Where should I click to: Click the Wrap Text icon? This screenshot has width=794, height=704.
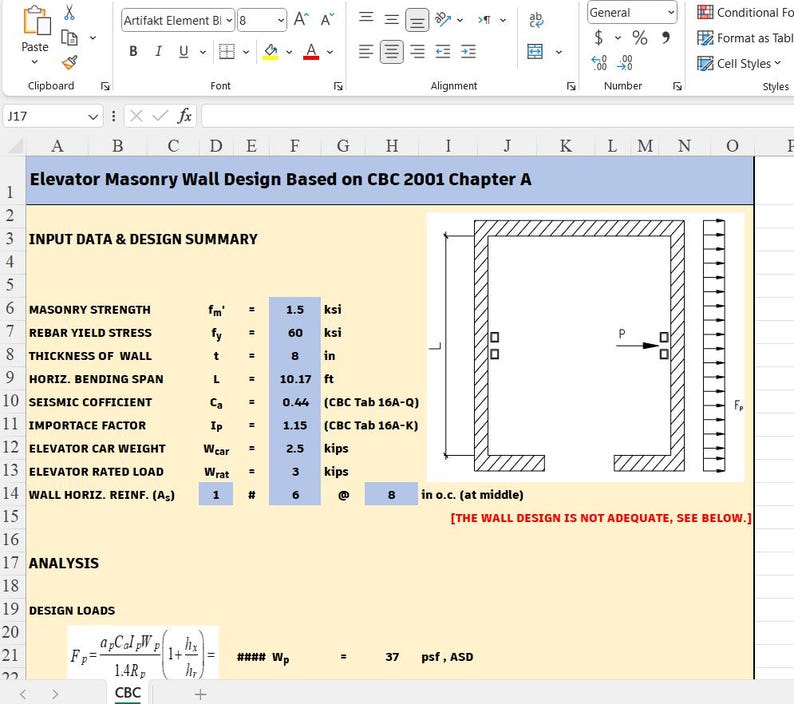536,20
